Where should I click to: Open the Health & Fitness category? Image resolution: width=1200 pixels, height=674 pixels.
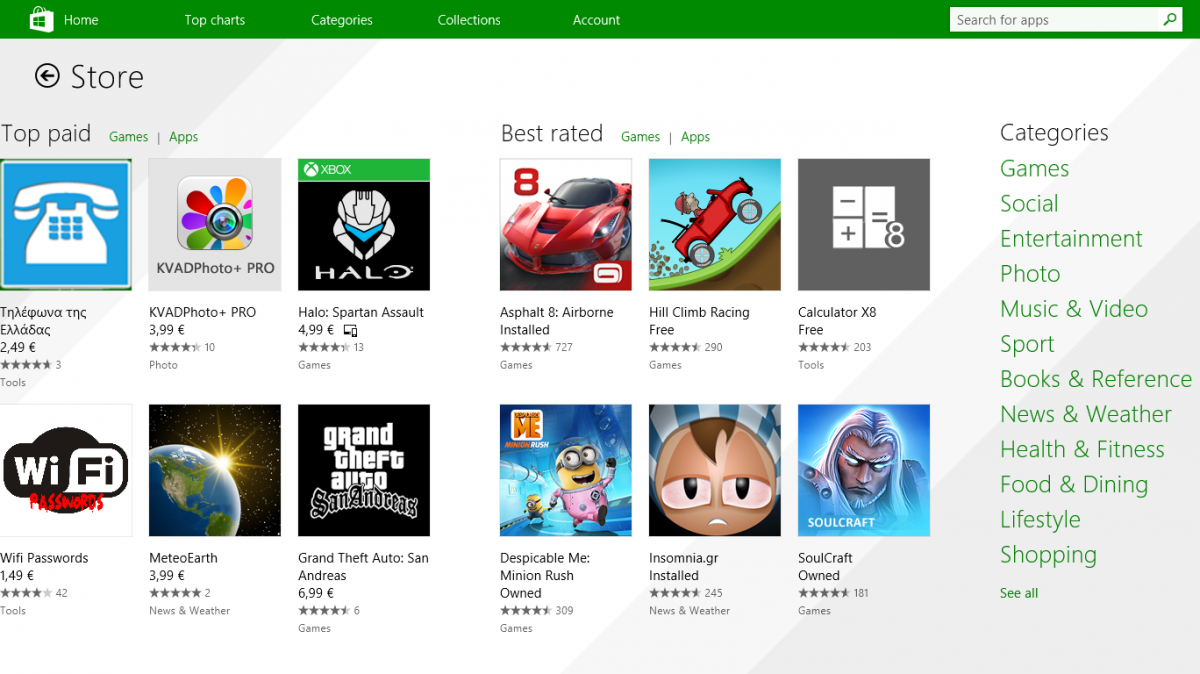pos(1082,449)
